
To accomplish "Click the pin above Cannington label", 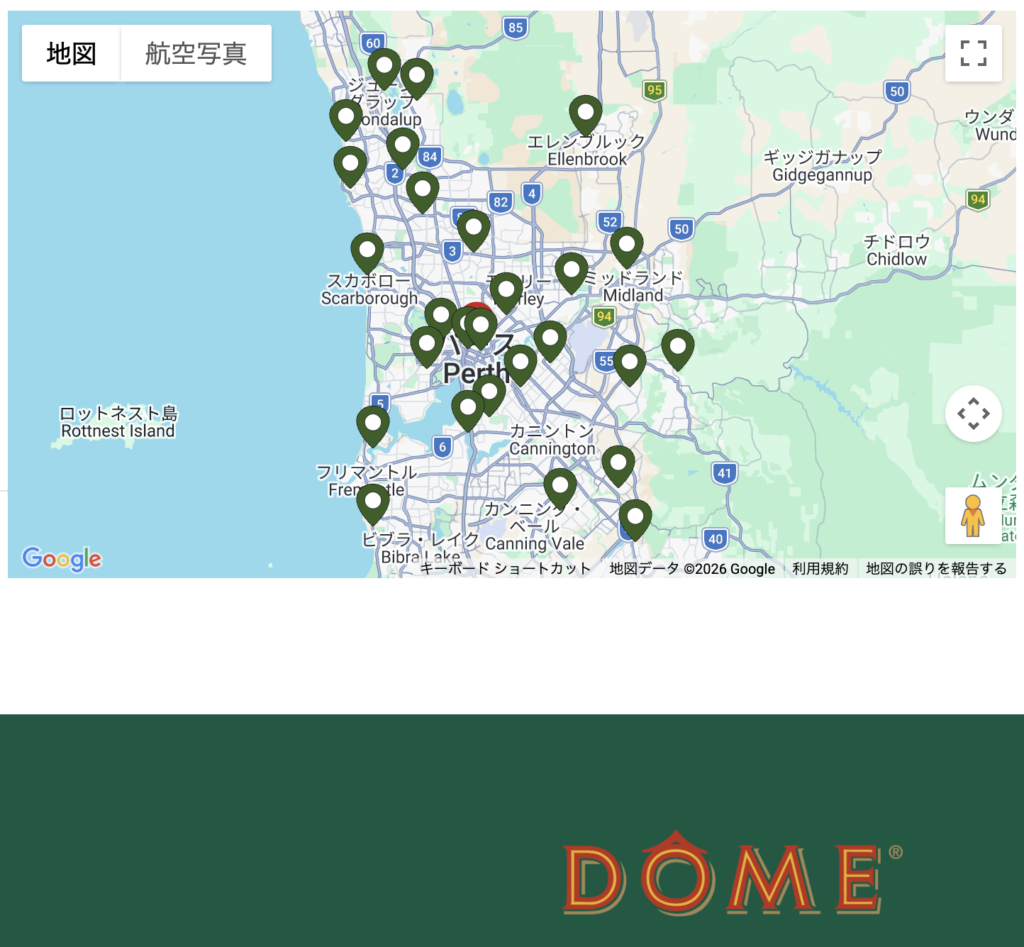I will click(520, 364).
